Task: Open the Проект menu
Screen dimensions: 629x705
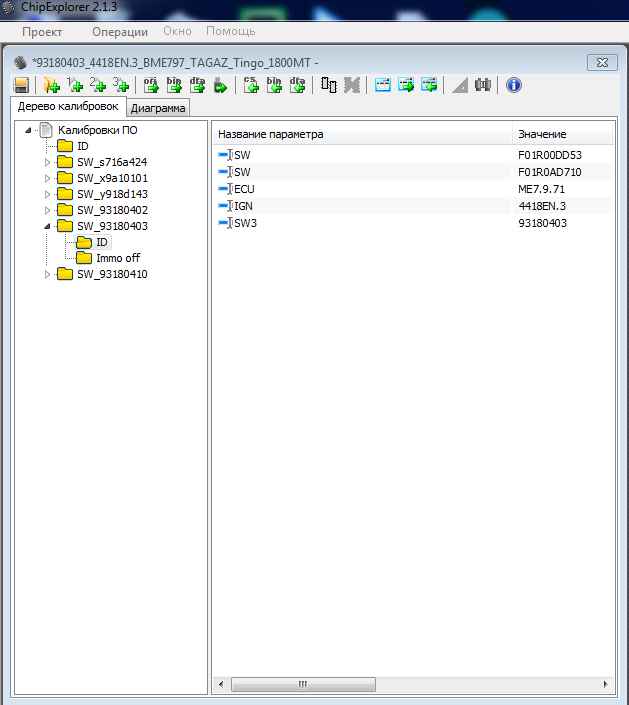Action: click(x=42, y=32)
